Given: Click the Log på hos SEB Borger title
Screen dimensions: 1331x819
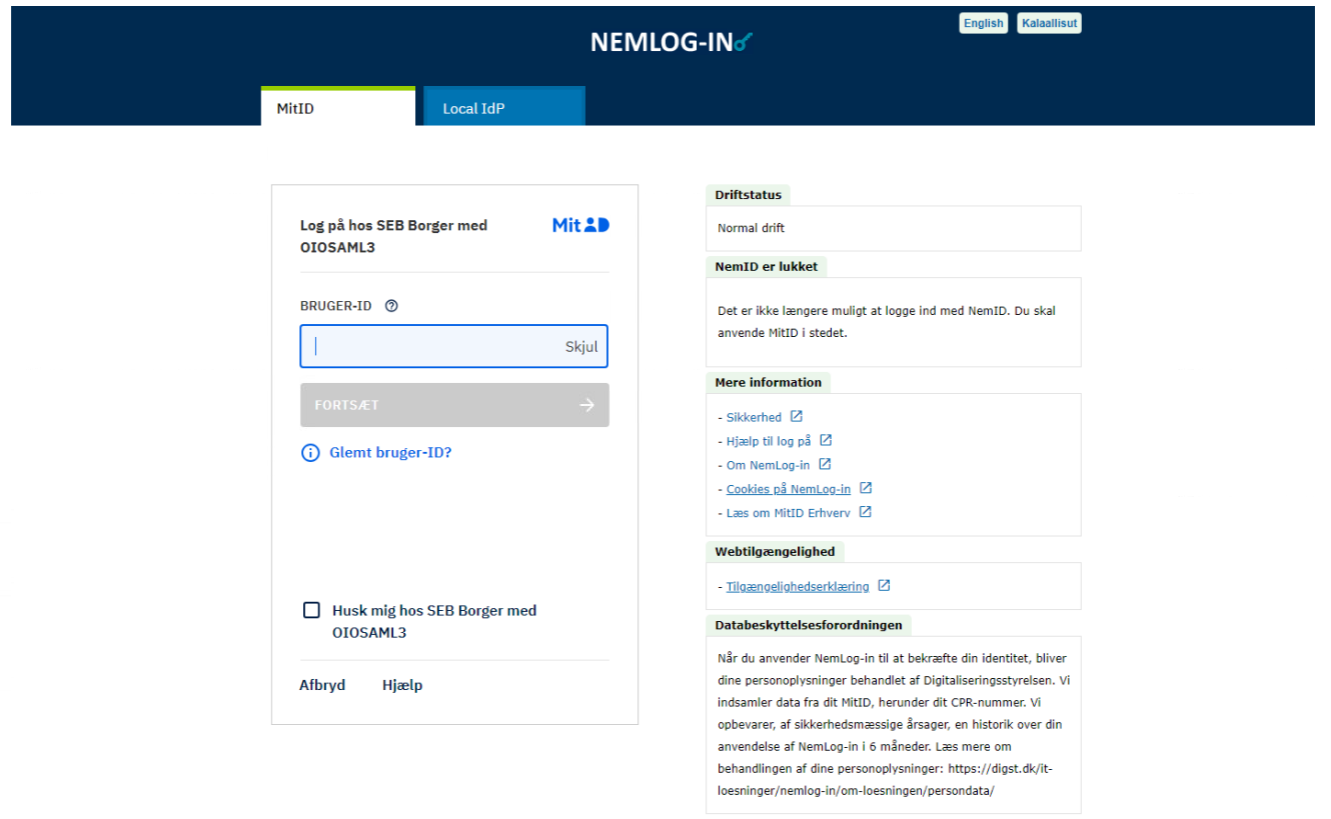Looking at the screenshot, I should pos(394,236).
